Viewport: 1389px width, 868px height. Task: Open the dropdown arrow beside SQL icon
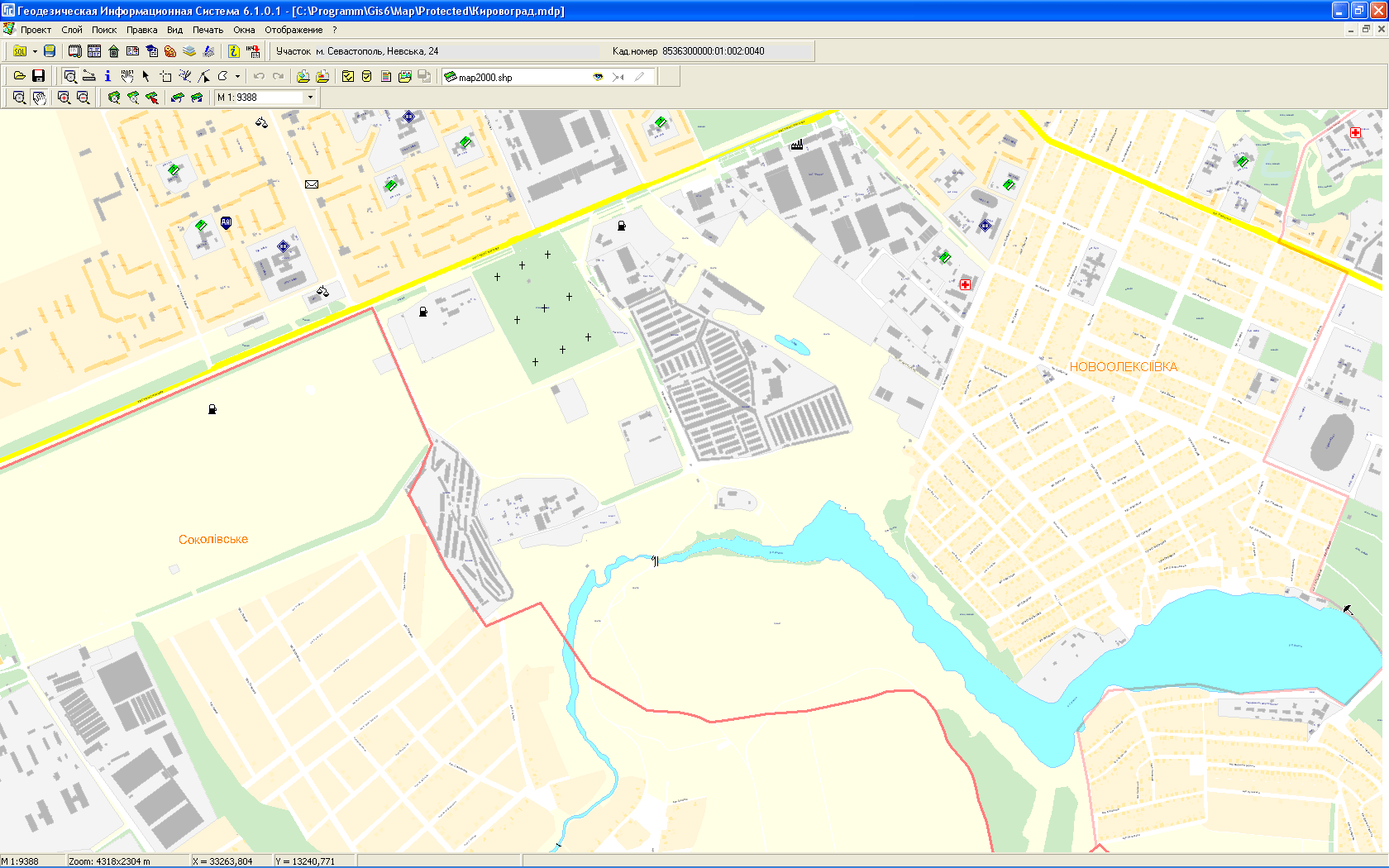35,51
